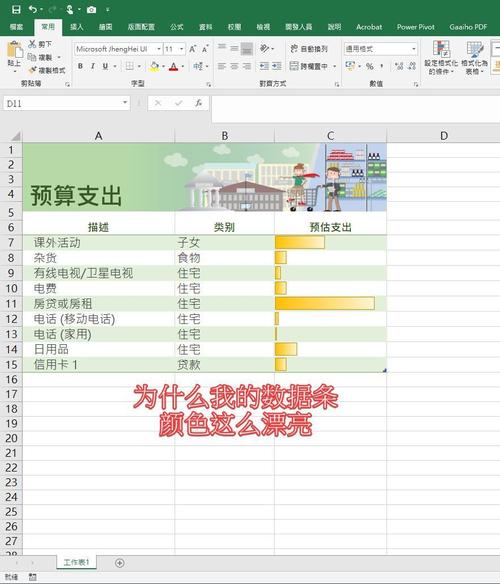Apply percent style (%)
The height and width of the screenshot is (584, 500).
[x=370, y=66]
